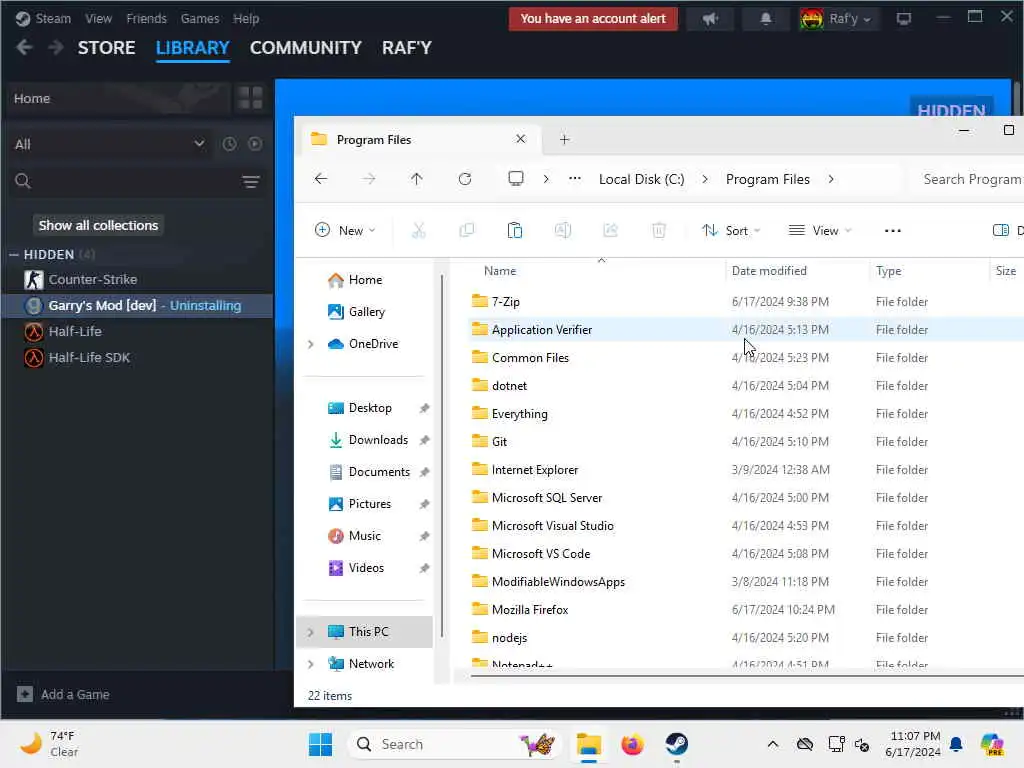
Task: Click the Explorer Back arrow
Action: pyautogui.click(x=321, y=179)
